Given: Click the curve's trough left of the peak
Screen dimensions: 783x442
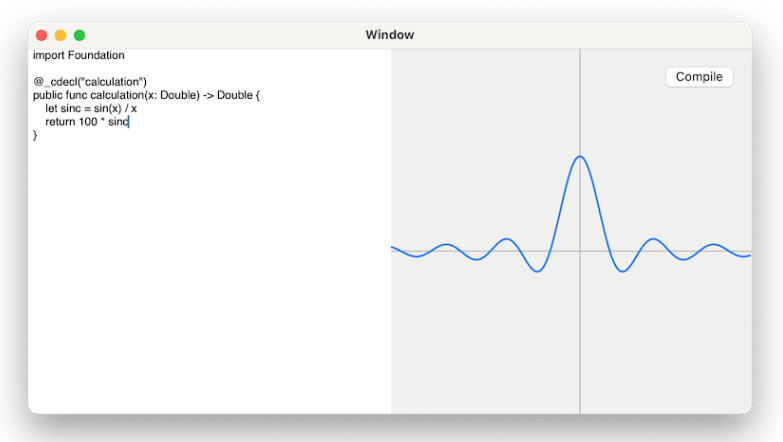Looking at the screenshot, I should (x=537, y=270).
